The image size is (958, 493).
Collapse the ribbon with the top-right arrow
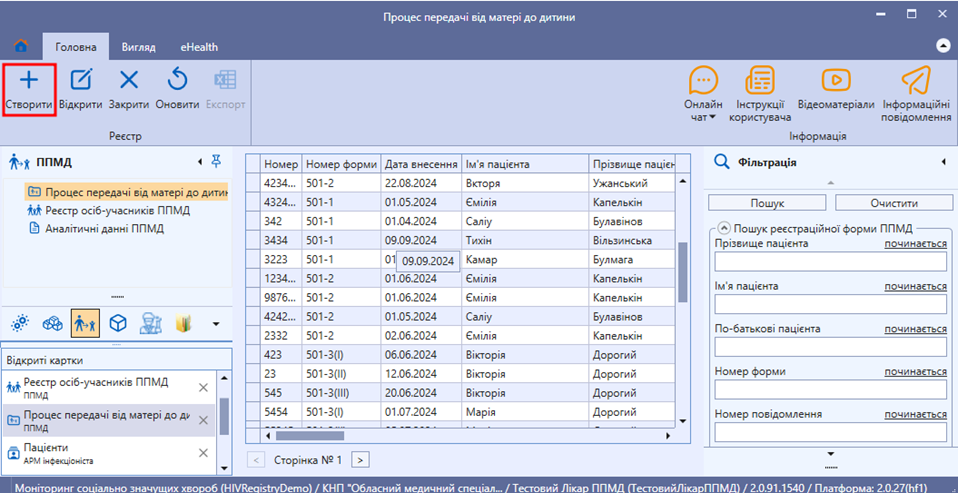[943, 46]
